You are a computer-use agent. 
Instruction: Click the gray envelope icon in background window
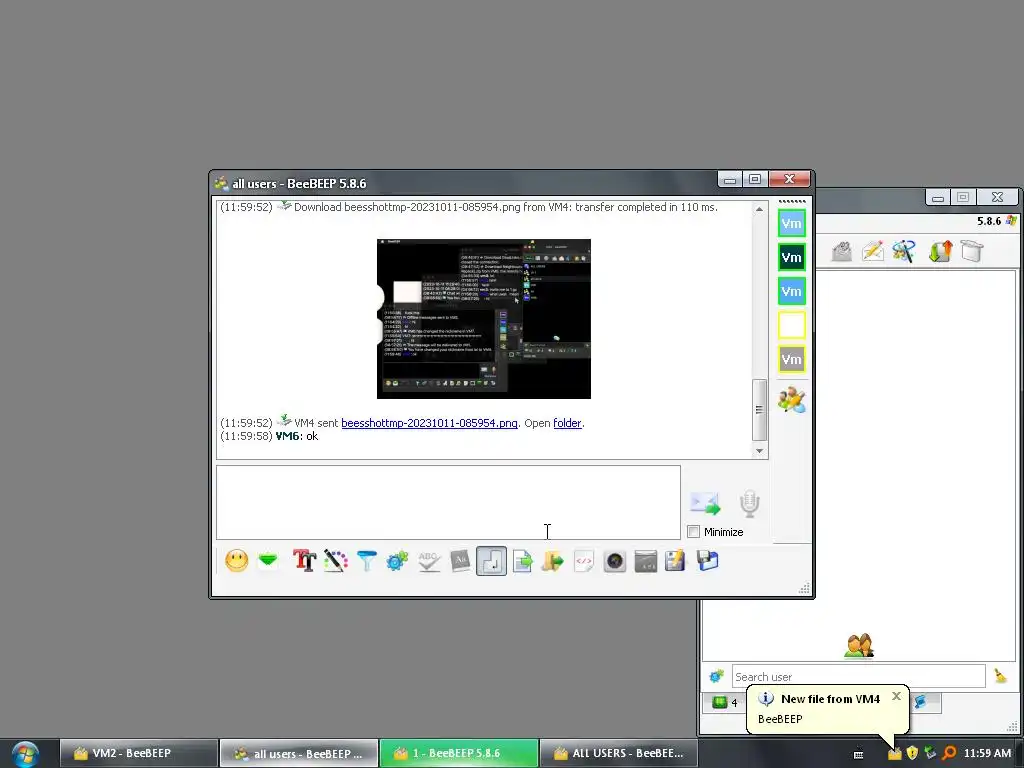tap(842, 251)
